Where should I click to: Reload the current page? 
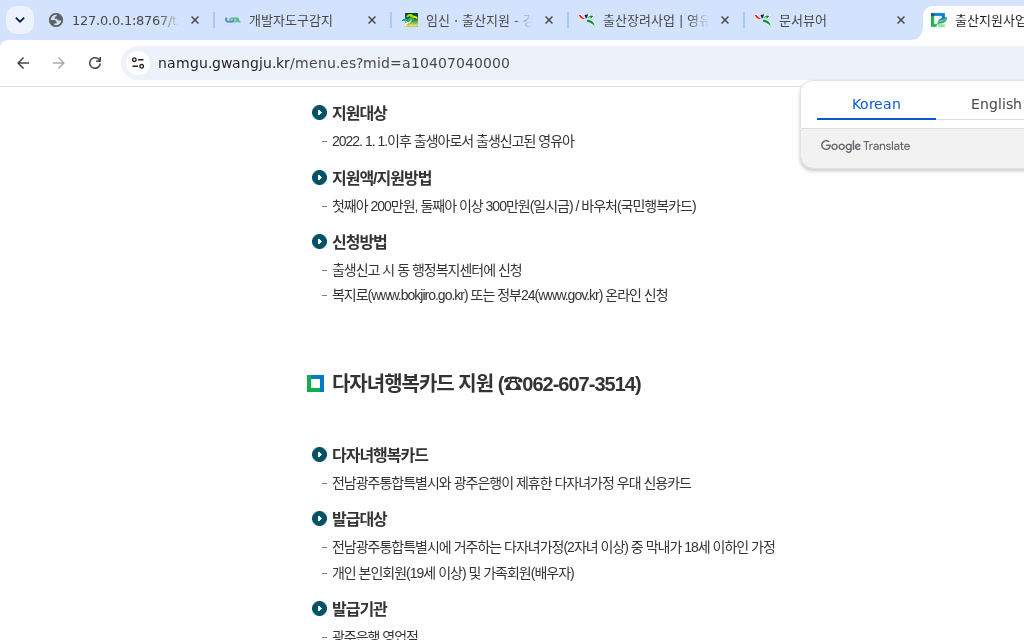pos(95,63)
